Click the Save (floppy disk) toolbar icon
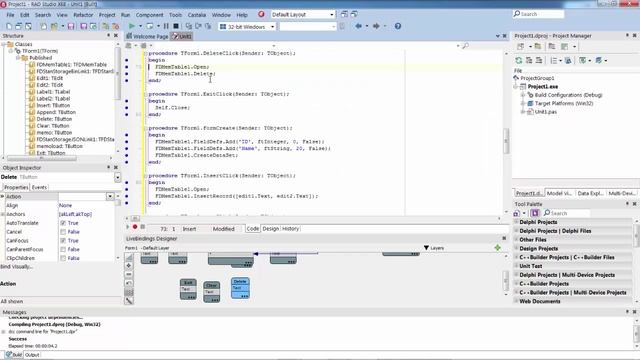This screenshot has width=640, height=360. point(71,26)
